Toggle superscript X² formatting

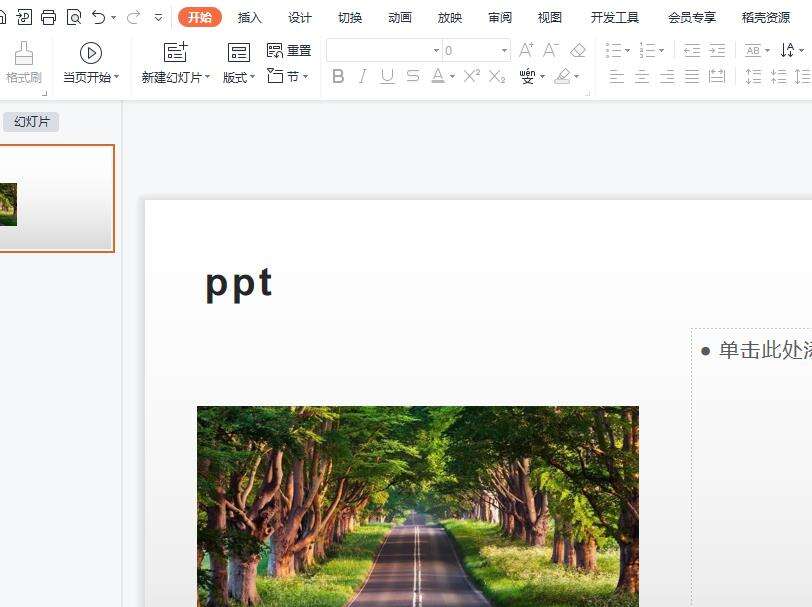coord(471,76)
